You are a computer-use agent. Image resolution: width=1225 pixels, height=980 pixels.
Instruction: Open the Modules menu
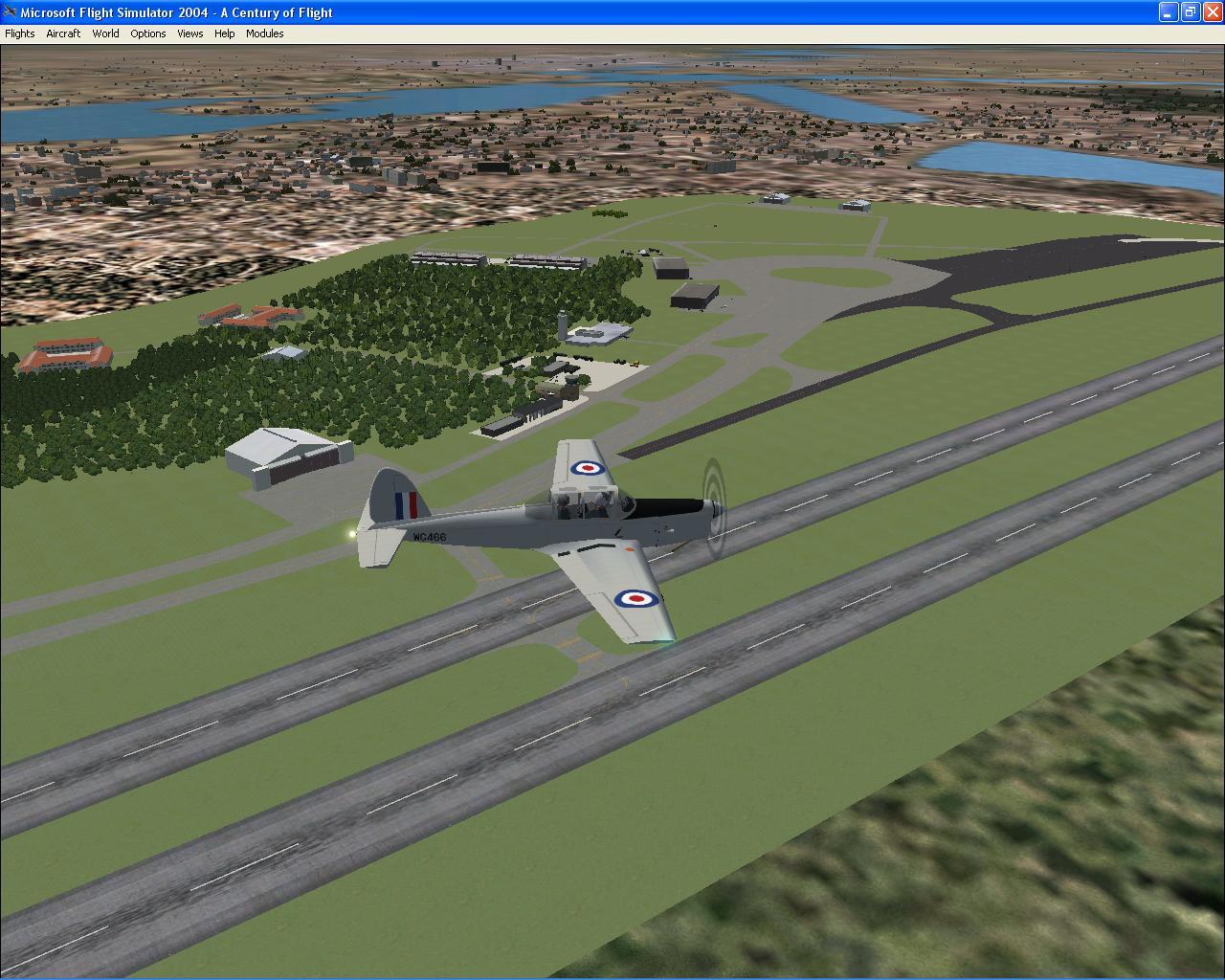click(265, 33)
